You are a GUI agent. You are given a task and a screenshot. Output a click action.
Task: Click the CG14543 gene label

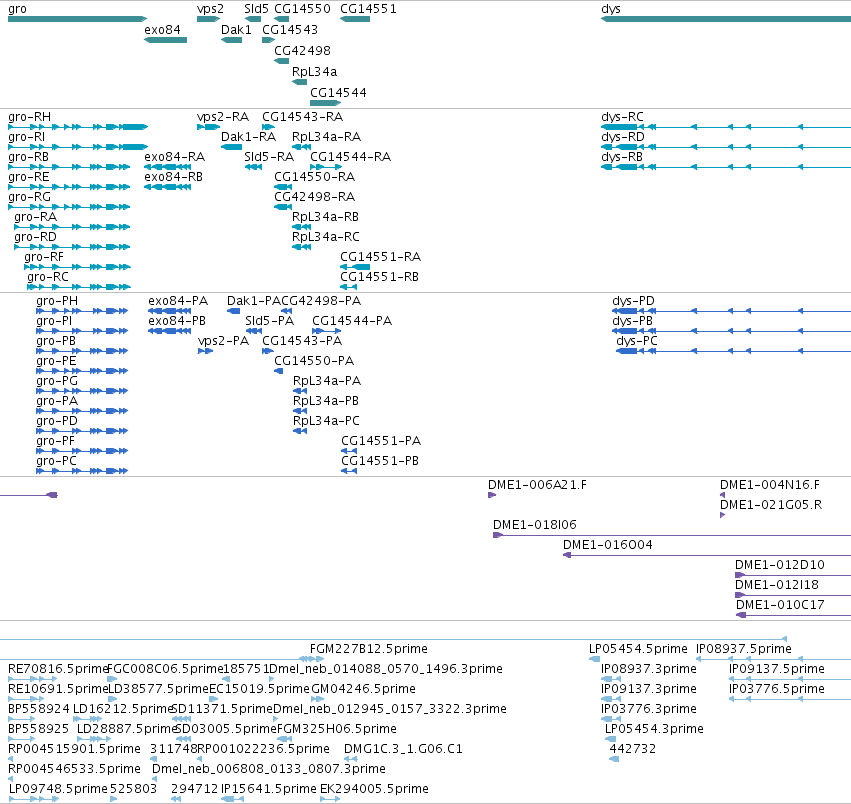[x=290, y=30]
